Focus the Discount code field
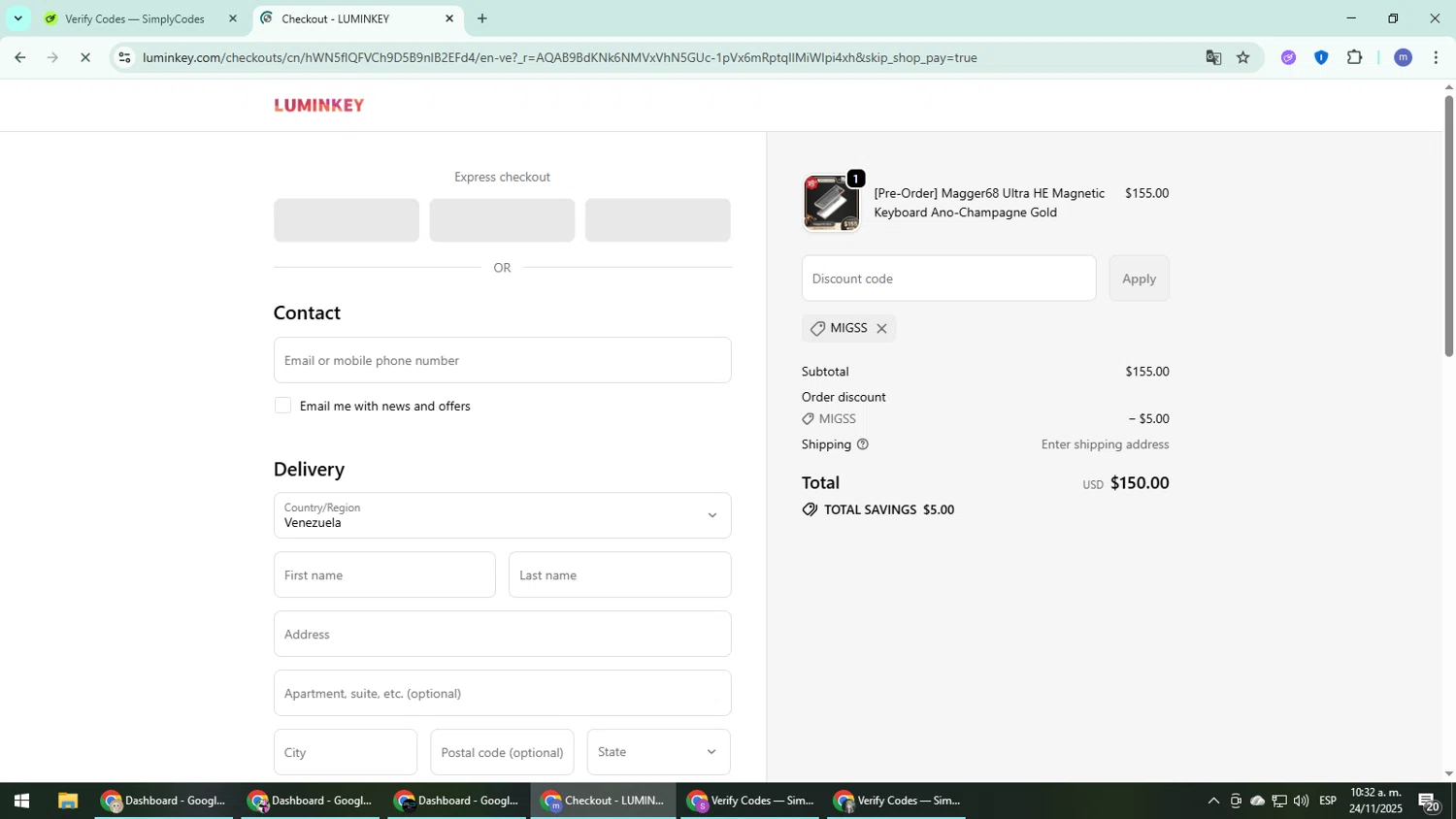1456x819 pixels. point(948,278)
